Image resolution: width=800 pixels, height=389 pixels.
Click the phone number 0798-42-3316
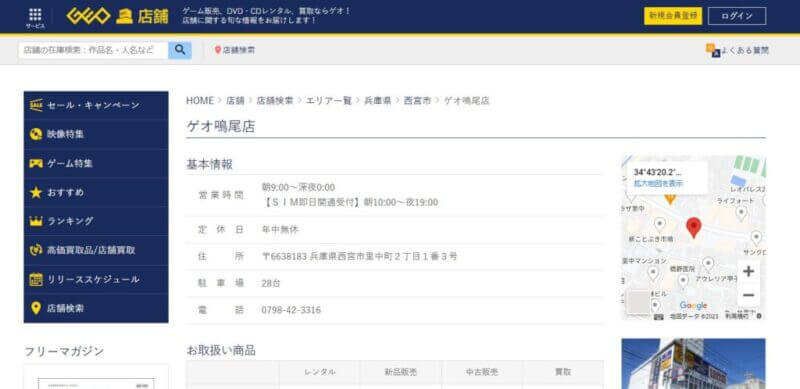[291, 310]
